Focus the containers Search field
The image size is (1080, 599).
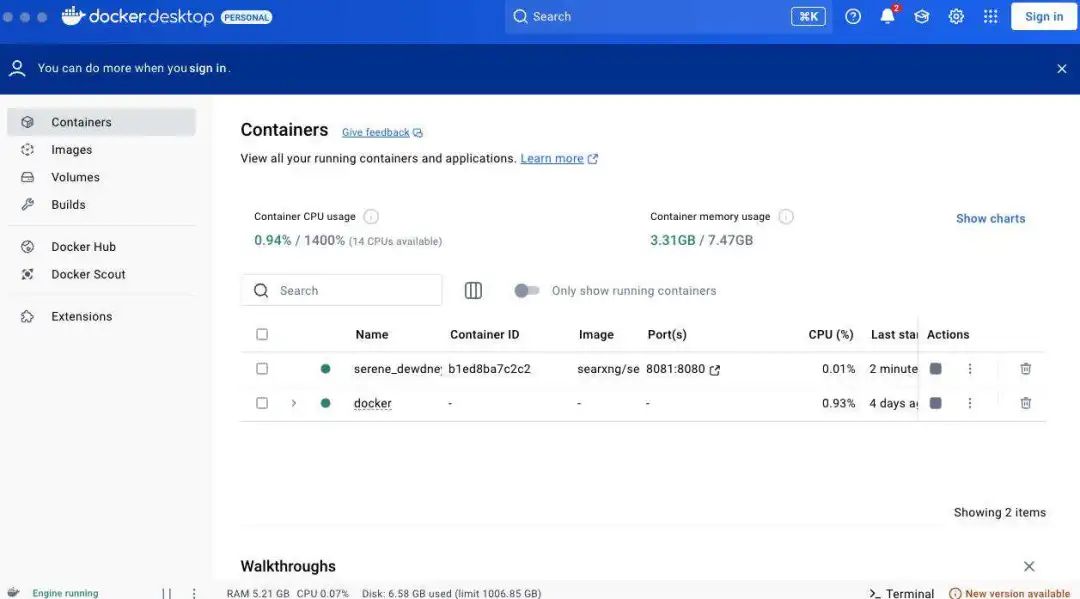click(342, 291)
